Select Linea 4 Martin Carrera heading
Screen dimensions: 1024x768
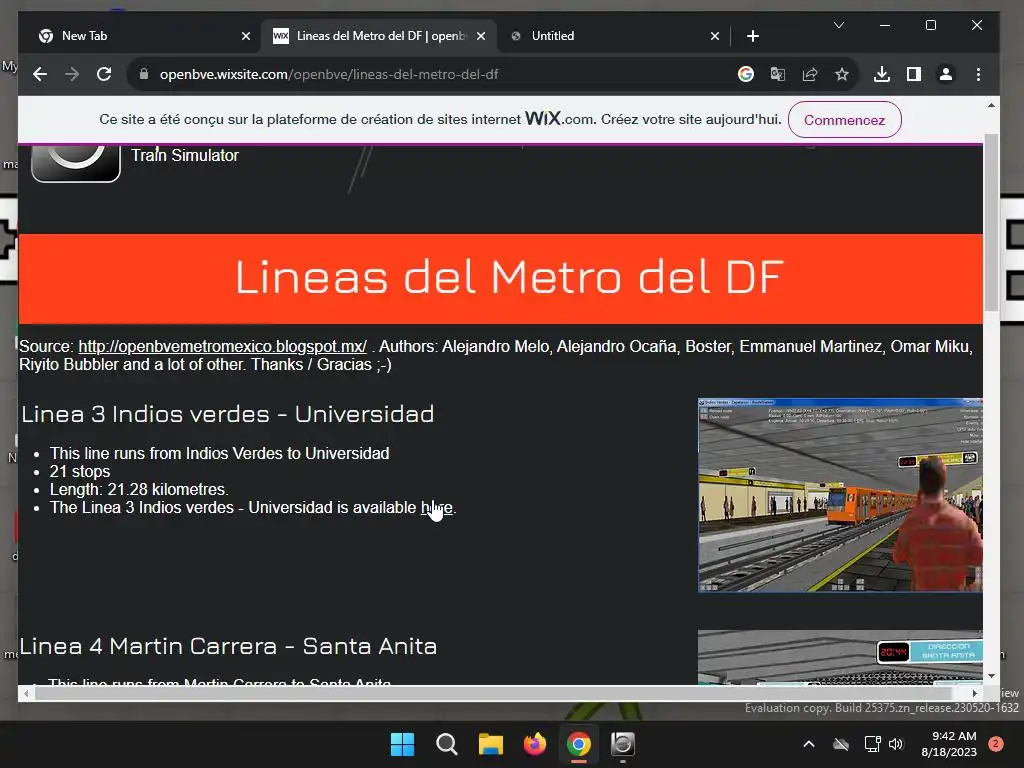[228, 646]
